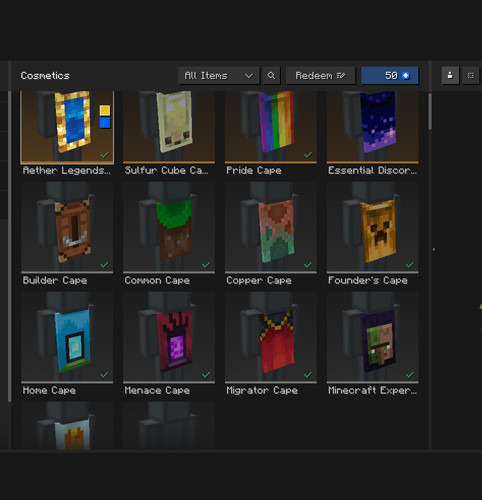Click the Common Cape name label
The image size is (482, 500).
click(157, 281)
